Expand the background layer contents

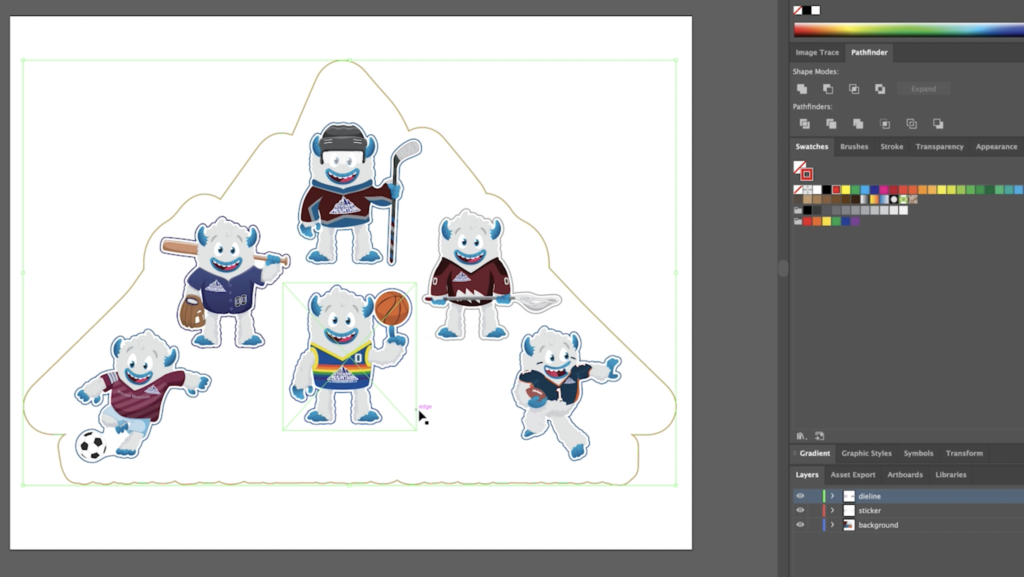832,525
